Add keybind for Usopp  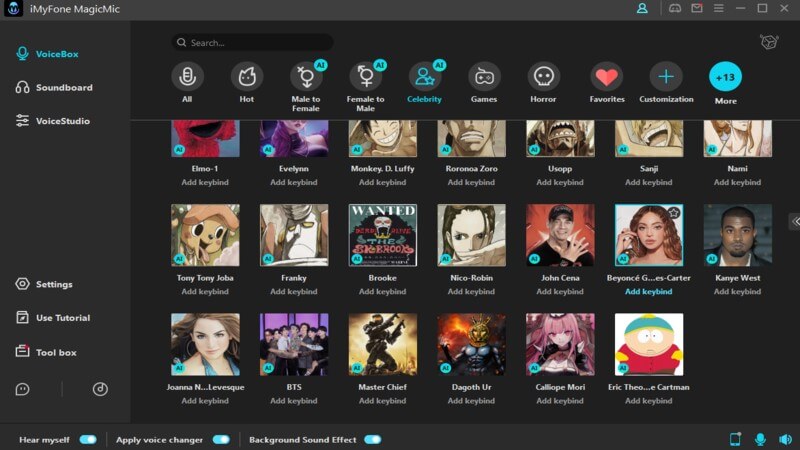click(560, 182)
